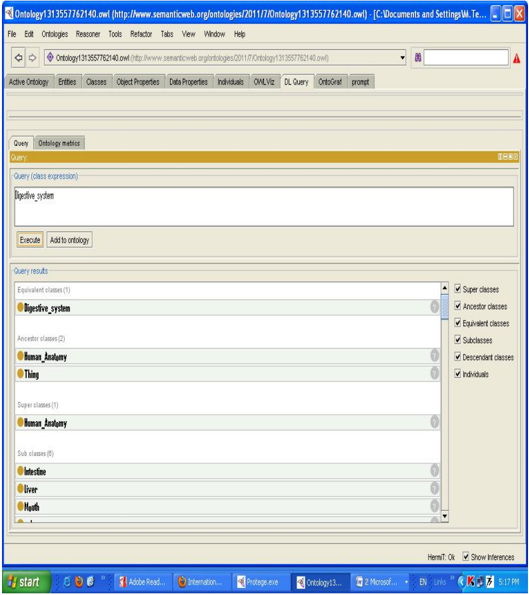The height and width of the screenshot is (595, 529).
Task: Click the Windows start button
Action: (x=26, y=582)
